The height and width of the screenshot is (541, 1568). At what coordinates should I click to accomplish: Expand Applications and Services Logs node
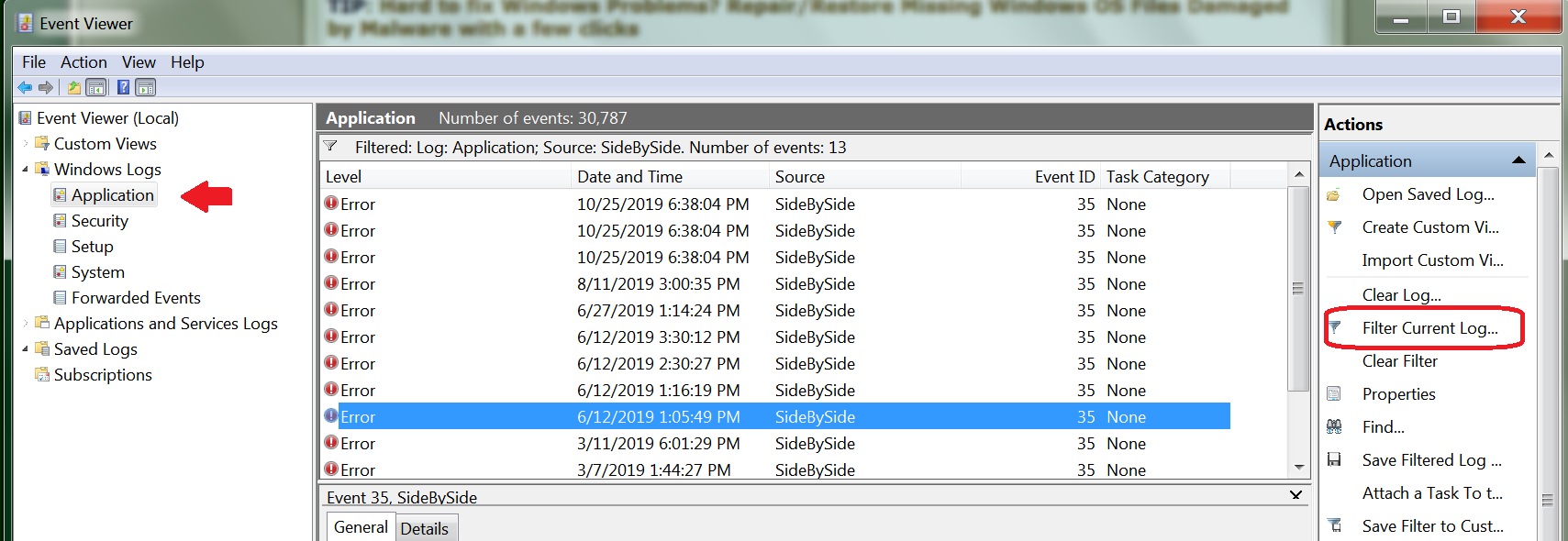pyautogui.click(x=26, y=323)
